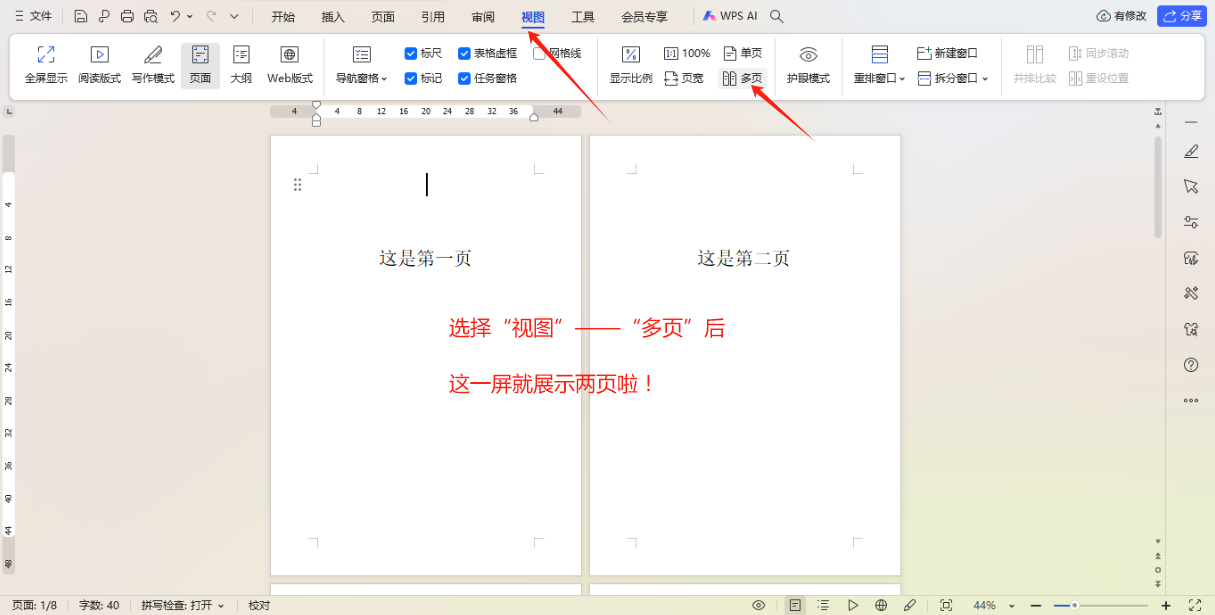The width and height of the screenshot is (1215, 615).
Task: Open the undo history dropdown arrow
Action: pyautogui.click(x=190, y=16)
